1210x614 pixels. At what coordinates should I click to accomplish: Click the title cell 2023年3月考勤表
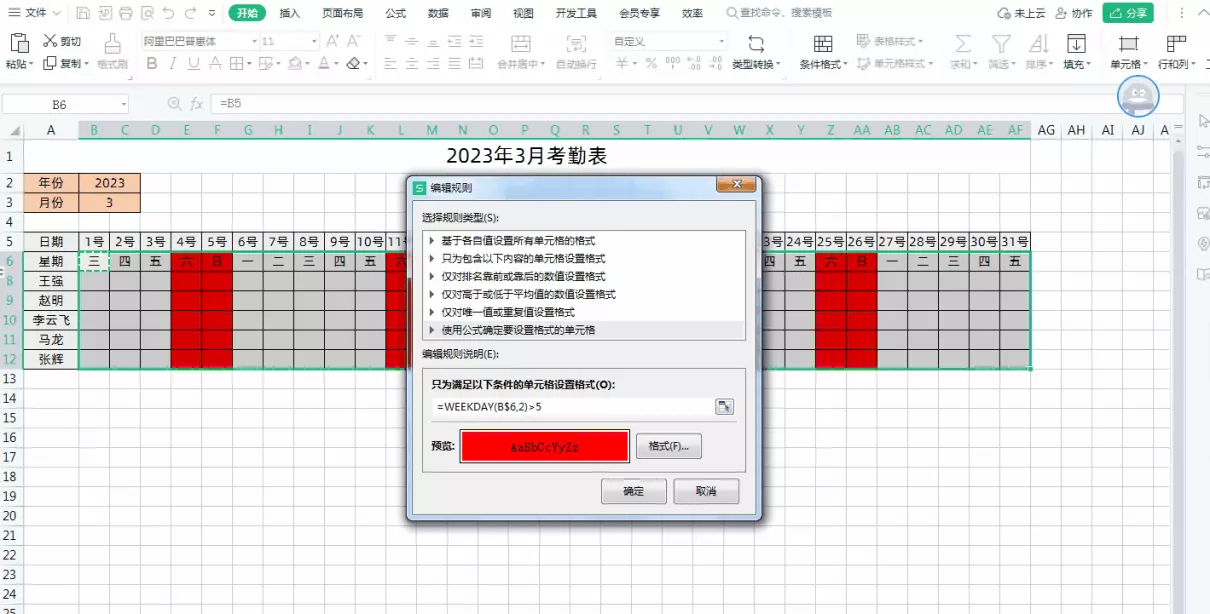pos(526,156)
